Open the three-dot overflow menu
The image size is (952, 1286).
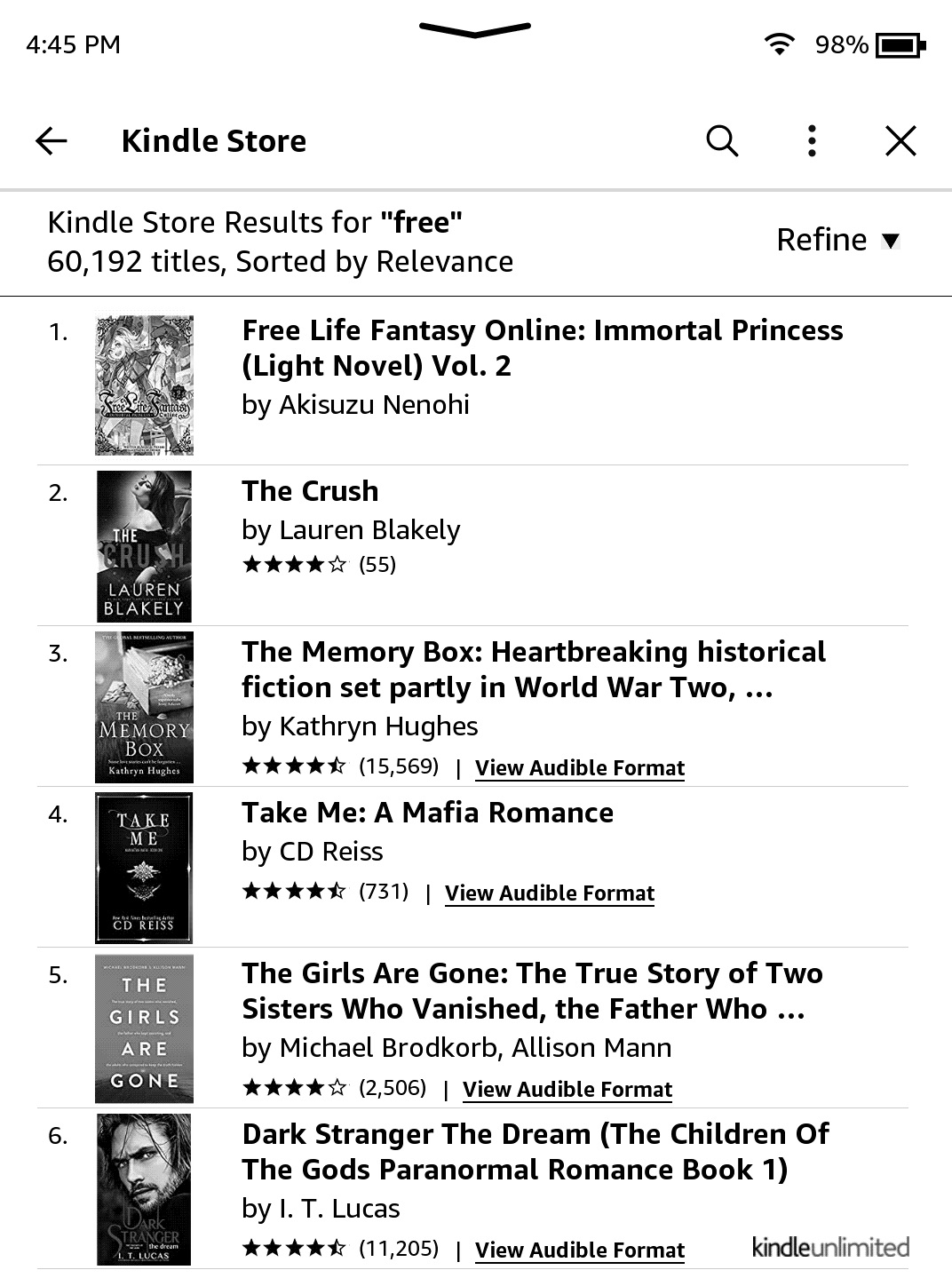click(x=811, y=140)
